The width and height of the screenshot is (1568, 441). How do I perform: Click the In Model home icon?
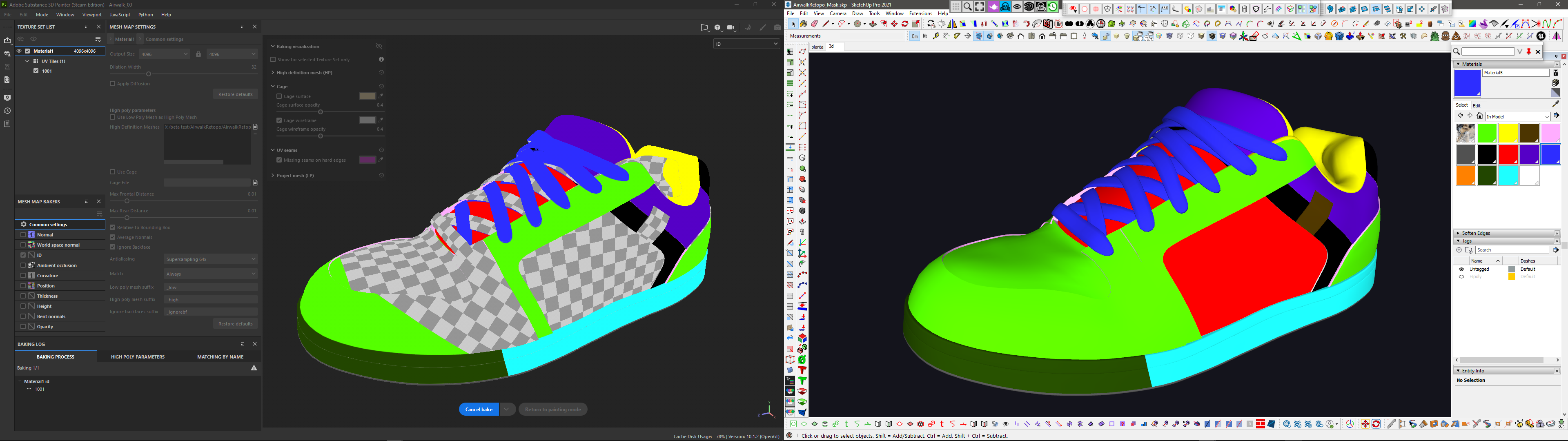(1480, 116)
